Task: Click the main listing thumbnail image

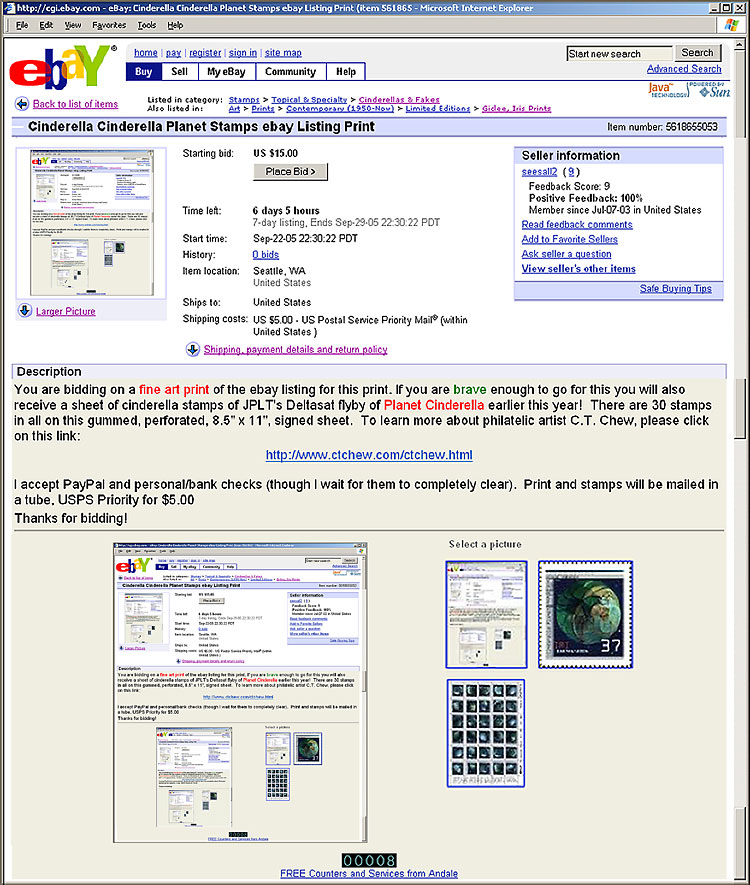Action: [x=91, y=223]
